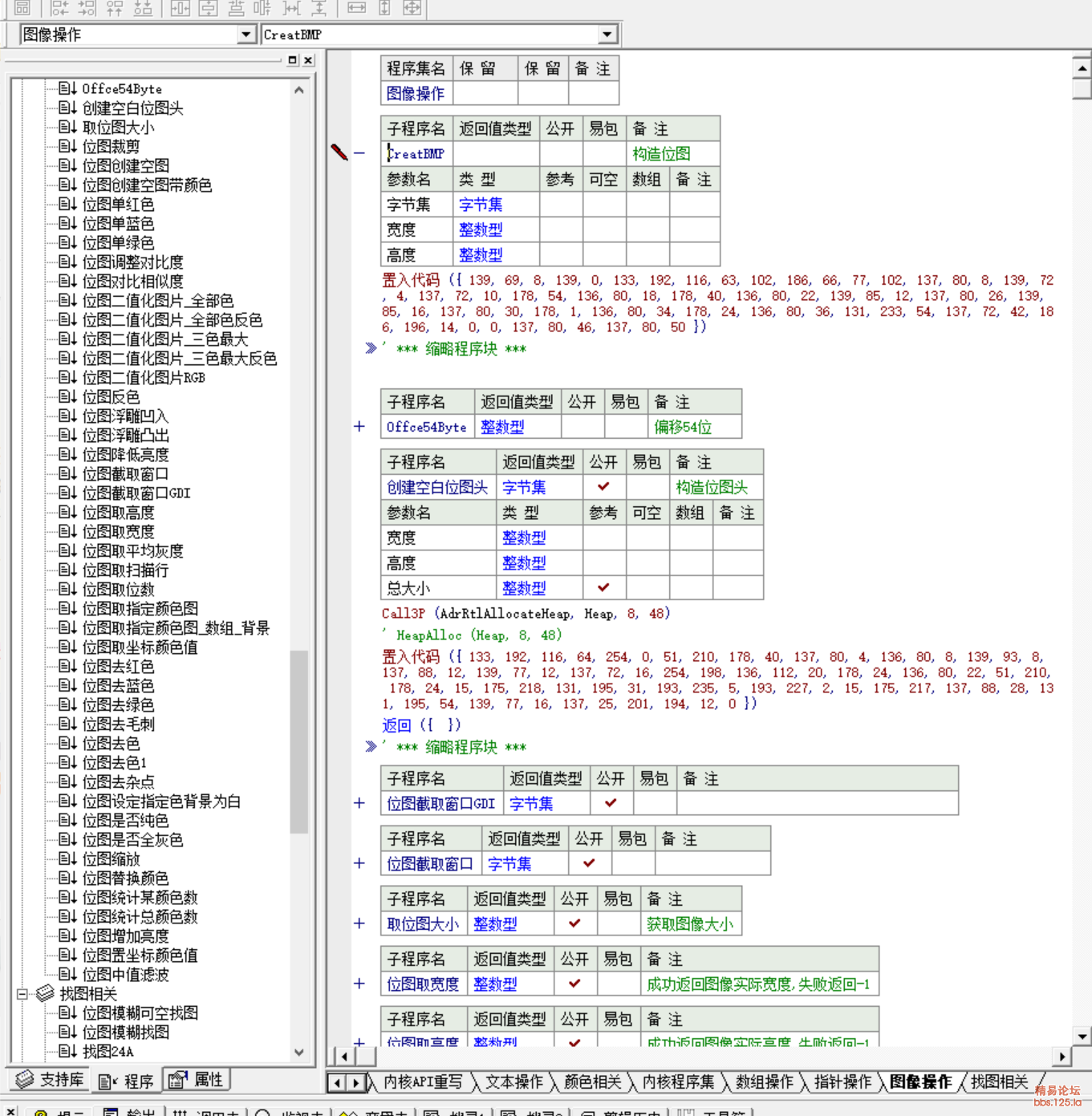Collapse the 找图相关 tree node
Screen dimensions: 1092x1116
pos(22,994)
